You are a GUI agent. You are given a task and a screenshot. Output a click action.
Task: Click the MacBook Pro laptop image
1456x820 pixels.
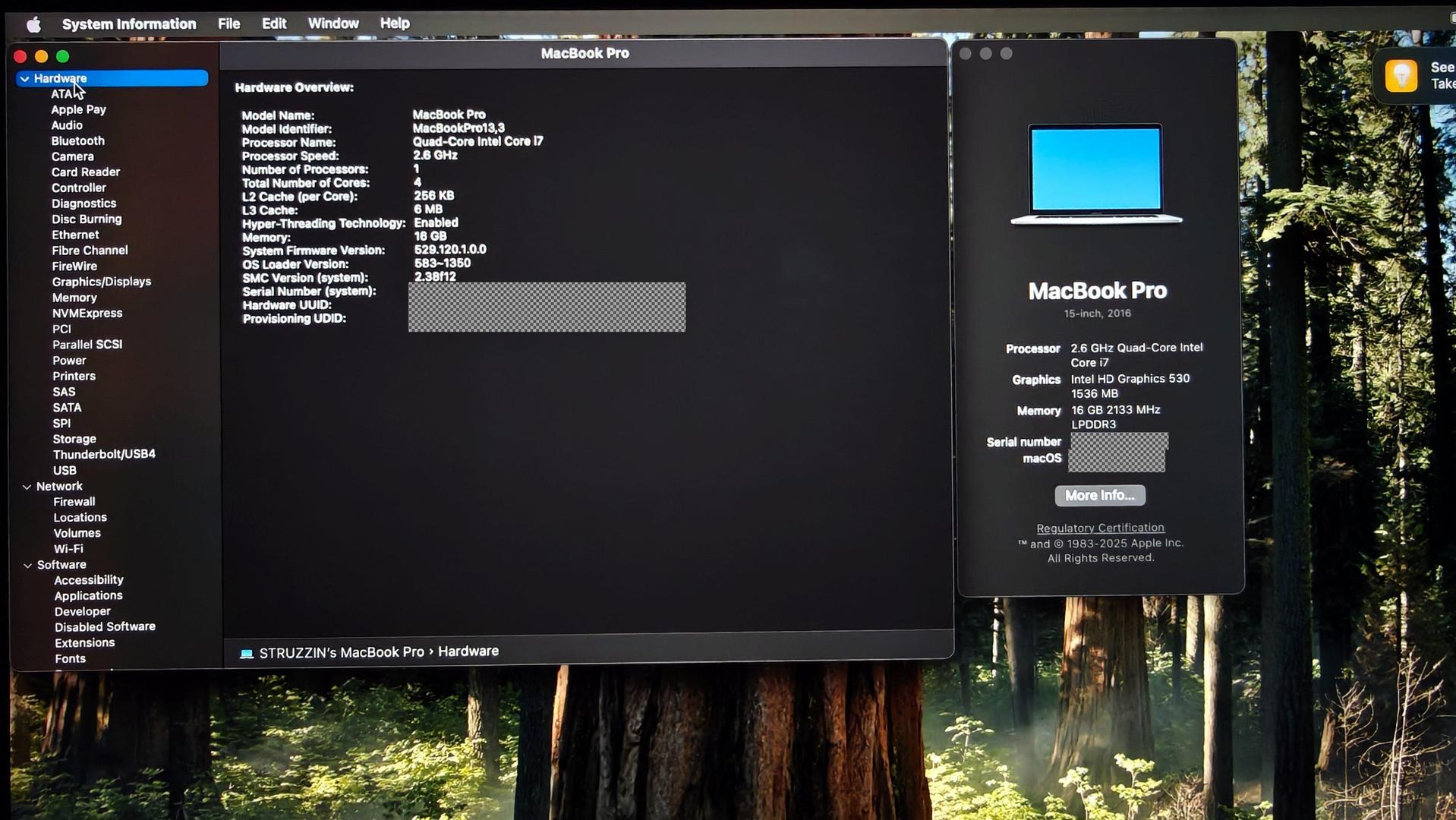1095,174
